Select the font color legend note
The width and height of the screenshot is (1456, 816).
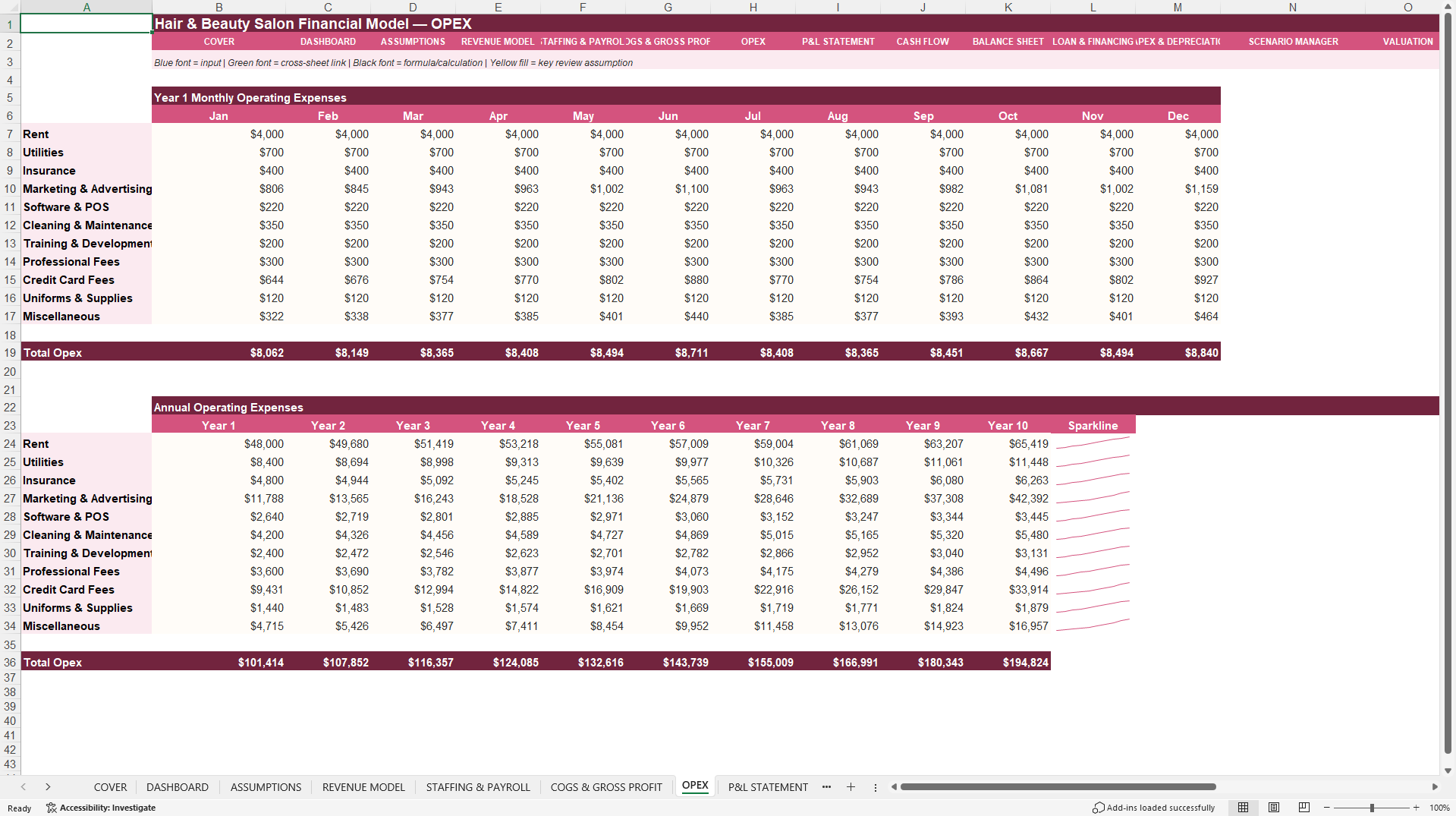(393, 63)
